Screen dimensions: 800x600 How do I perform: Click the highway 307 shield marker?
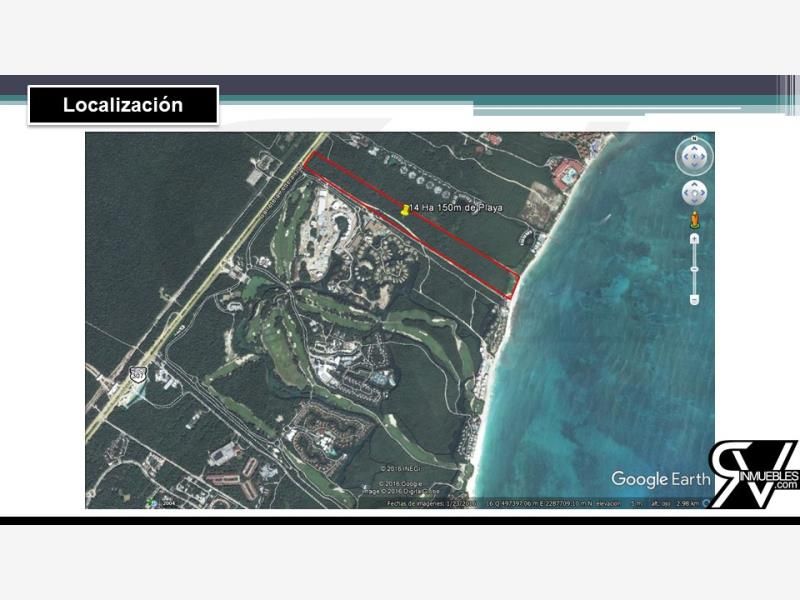point(137,374)
